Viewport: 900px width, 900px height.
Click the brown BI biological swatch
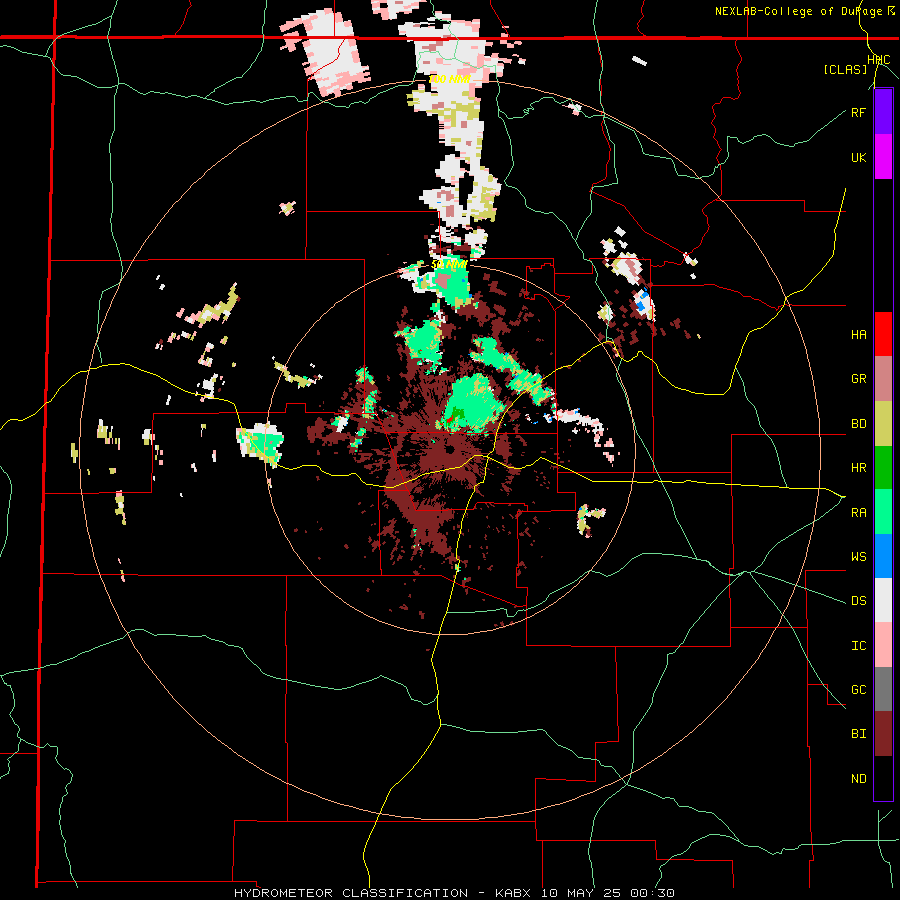pyautogui.click(x=883, y=734)
